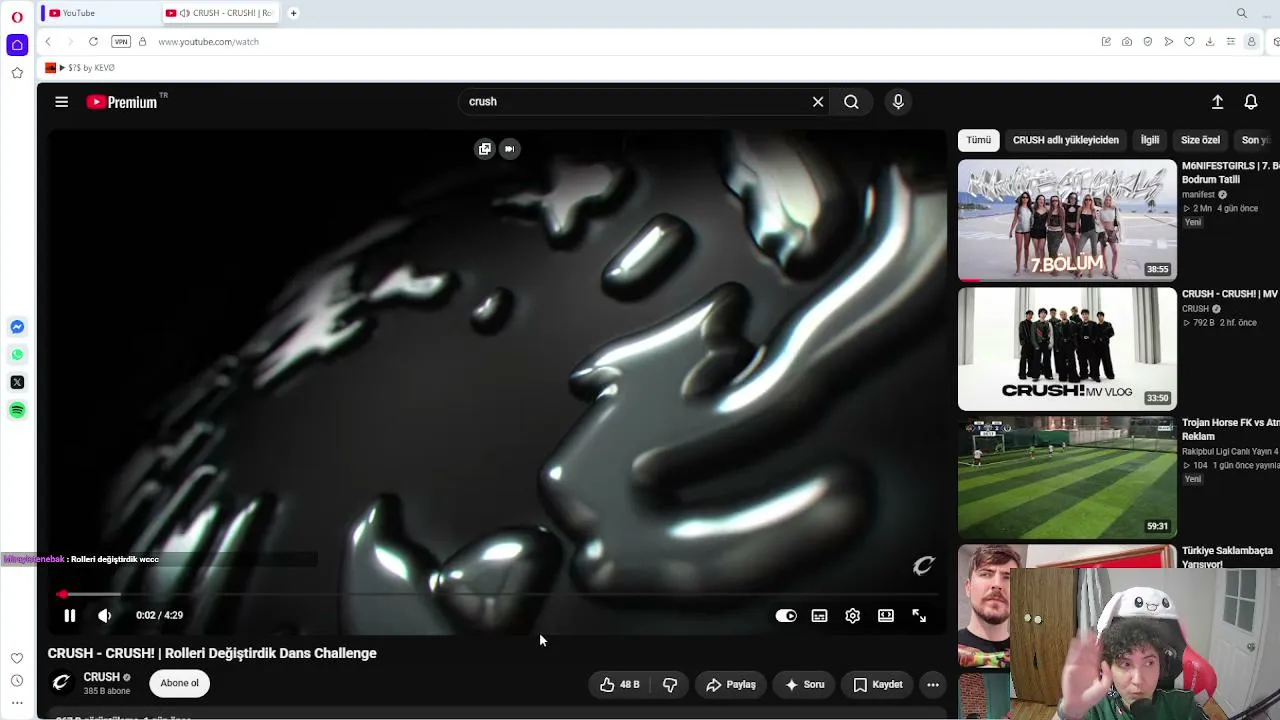Focus the address bar URL
The image size is (1280, 720).
(208, 42)
